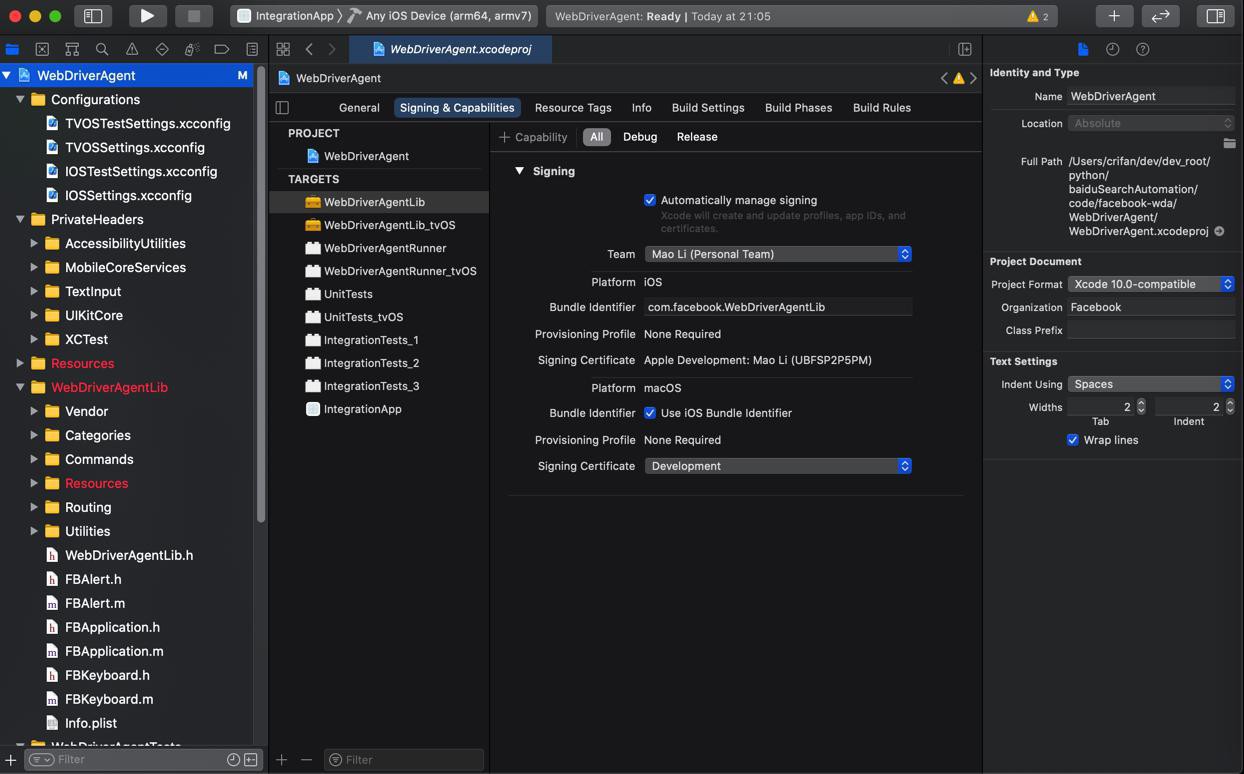Expand the red Resources folder below XCTest
The width and height of the screenshot is (1244, 774).
click(20, 363)
